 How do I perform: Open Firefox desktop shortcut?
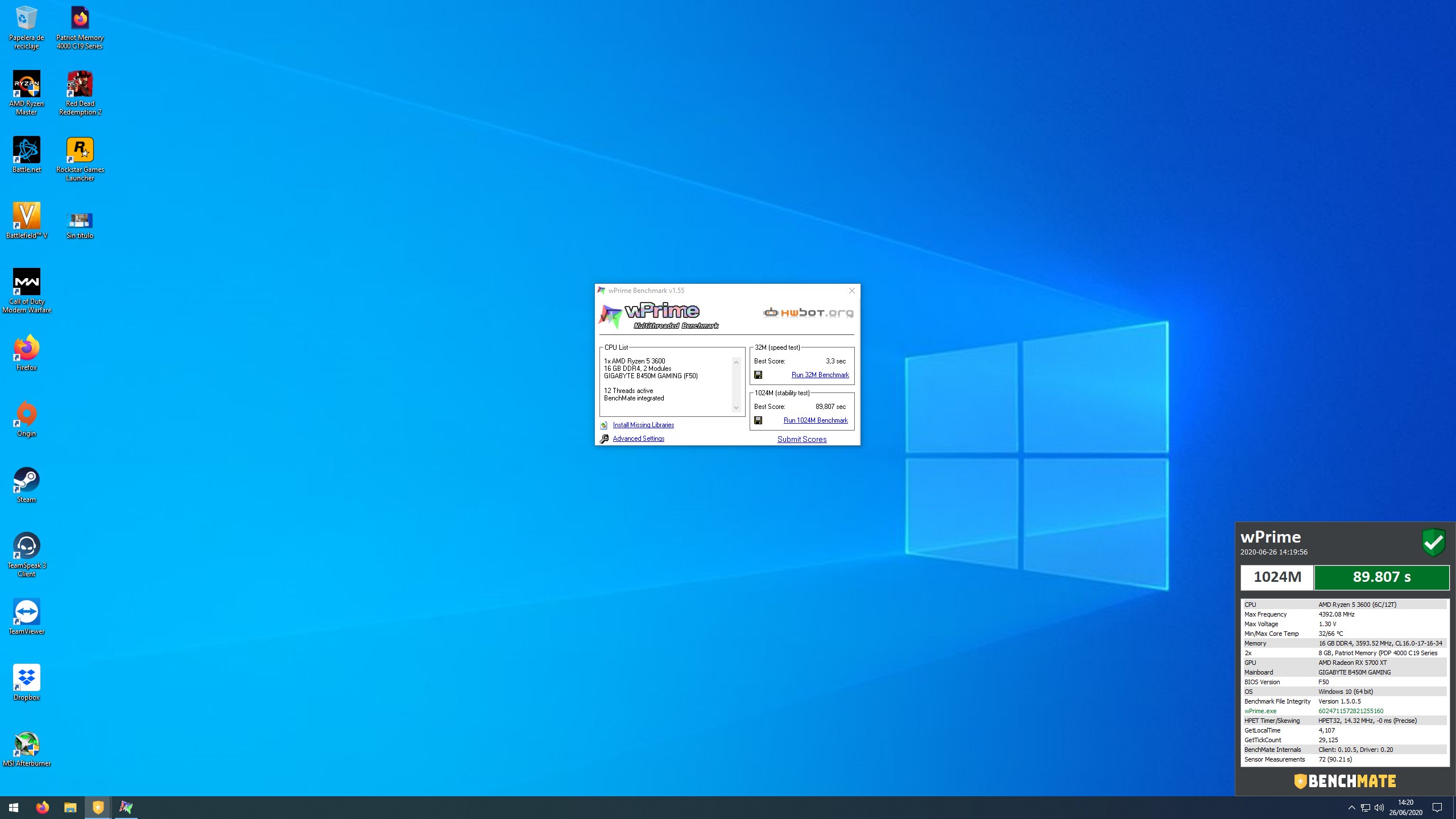[26, 353]
